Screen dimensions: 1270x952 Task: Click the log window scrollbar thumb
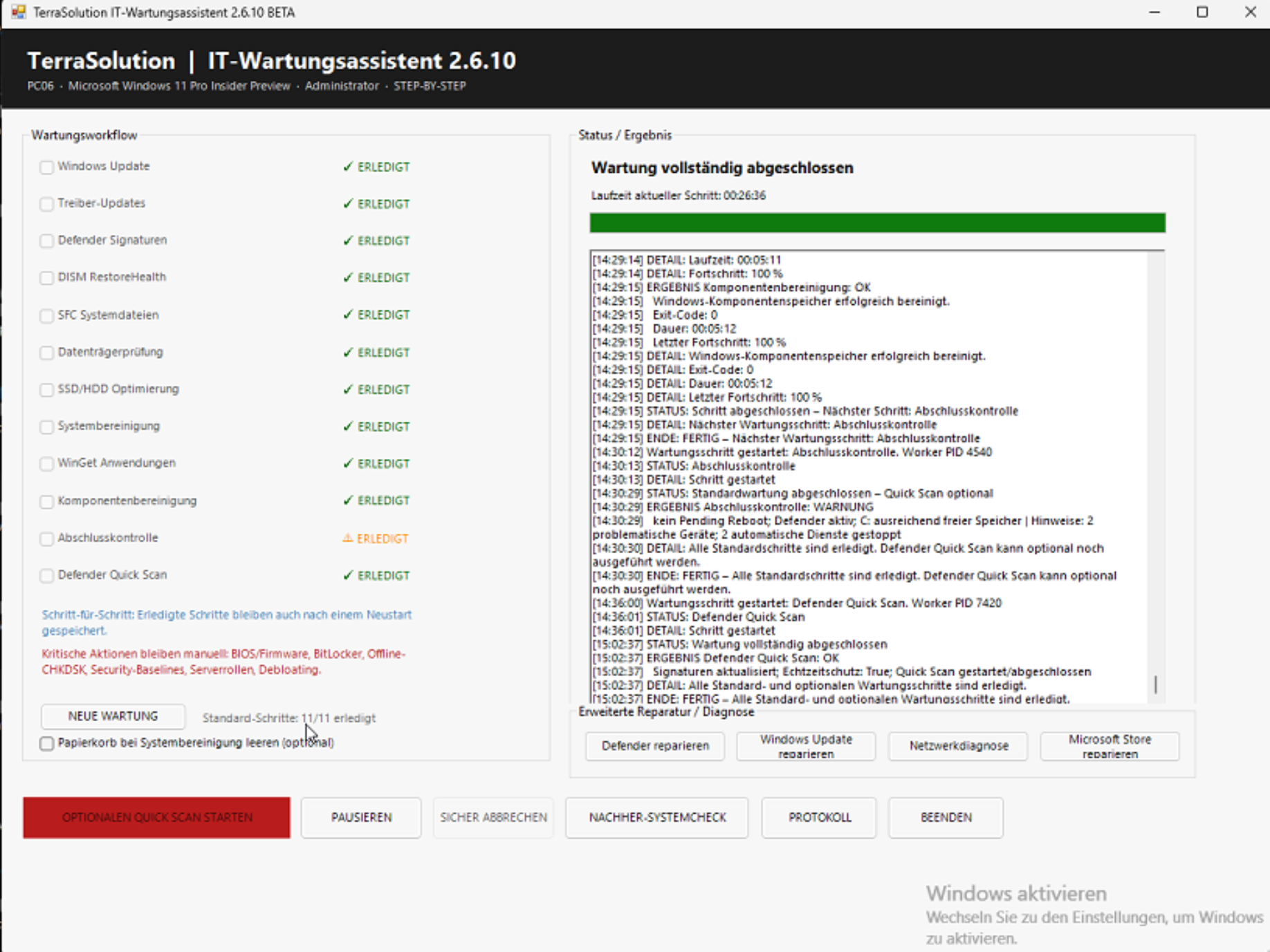[1155, 684]
